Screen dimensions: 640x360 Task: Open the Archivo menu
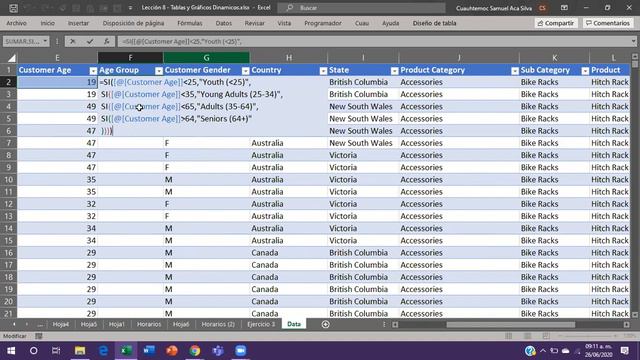(16, 23)
